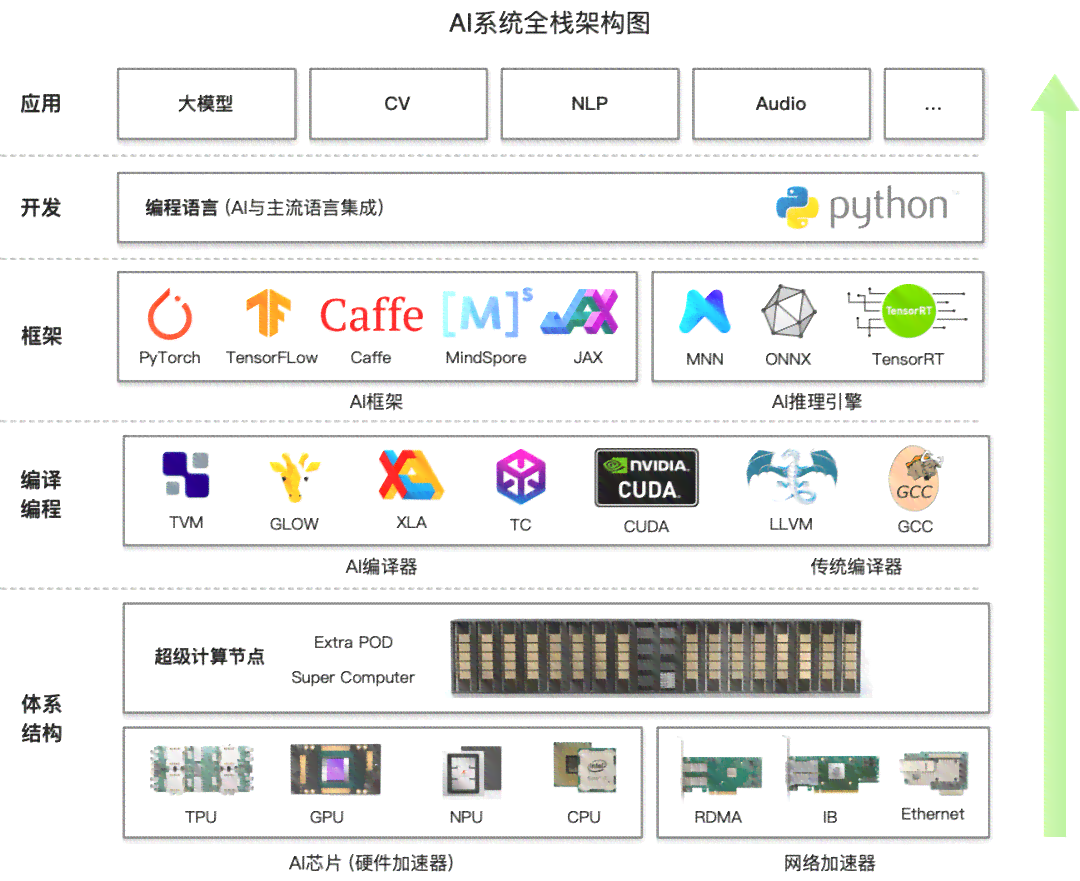
Task: Click the 开发 layer label
Action: [41, 207]
